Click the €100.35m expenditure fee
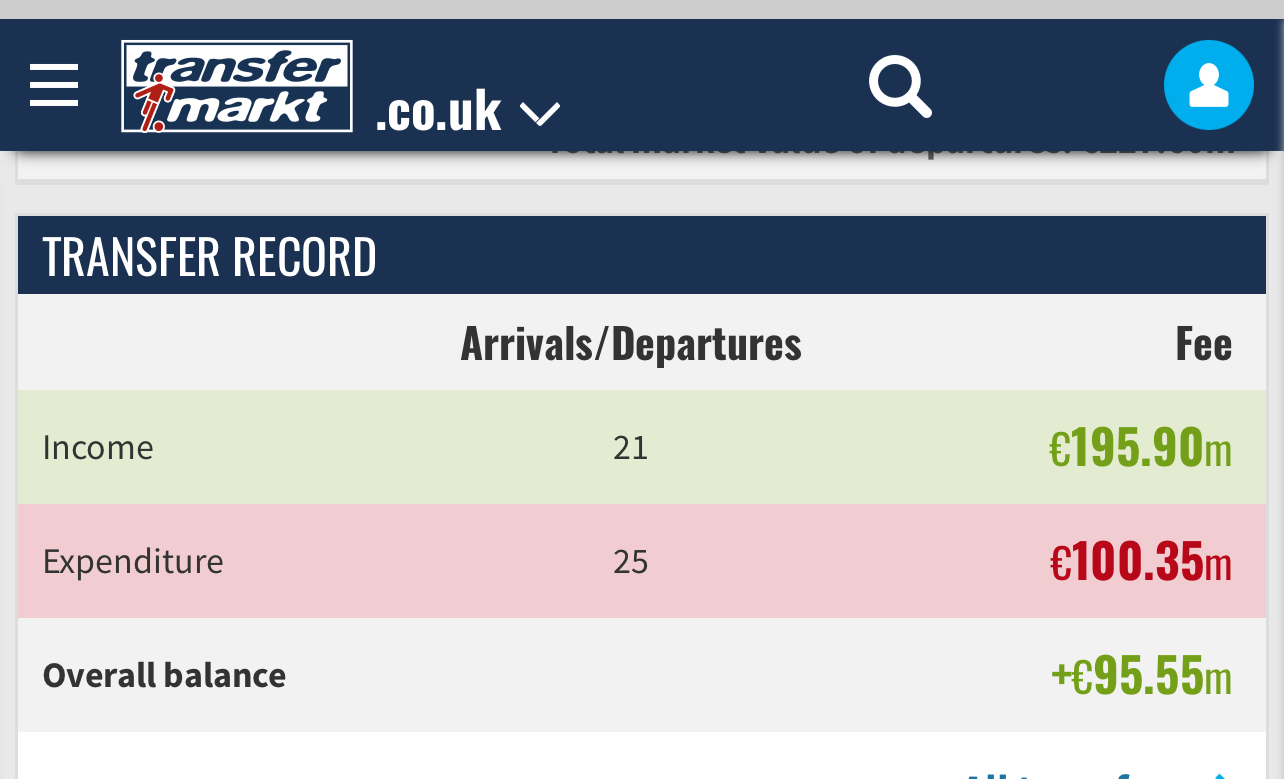Screen dimensions: 1284x779 [x=1140, y=561]
